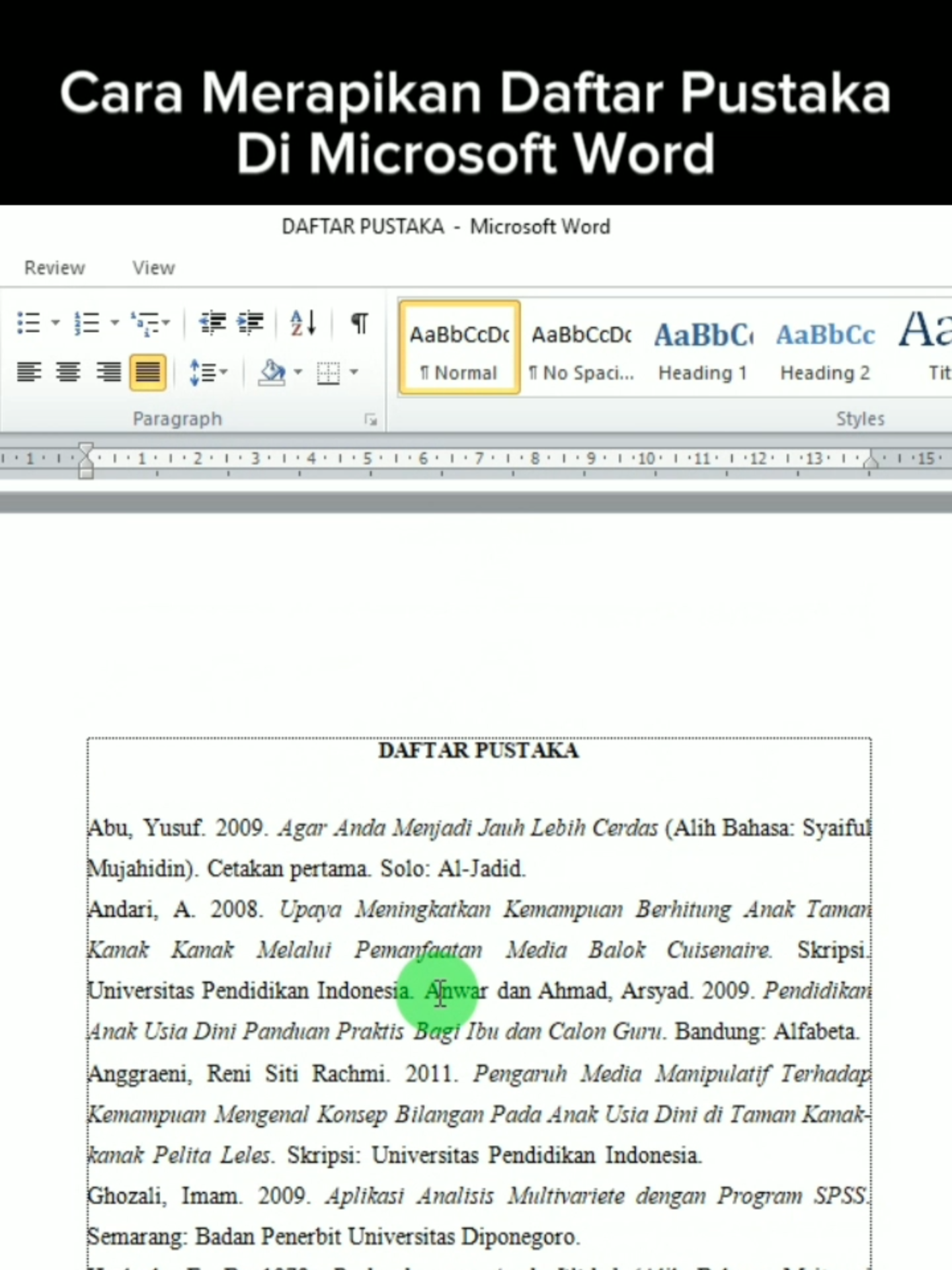Click the Sort A-Z icon
The width and height of the screenshot is (952, 1270).
tap(303, 323)
